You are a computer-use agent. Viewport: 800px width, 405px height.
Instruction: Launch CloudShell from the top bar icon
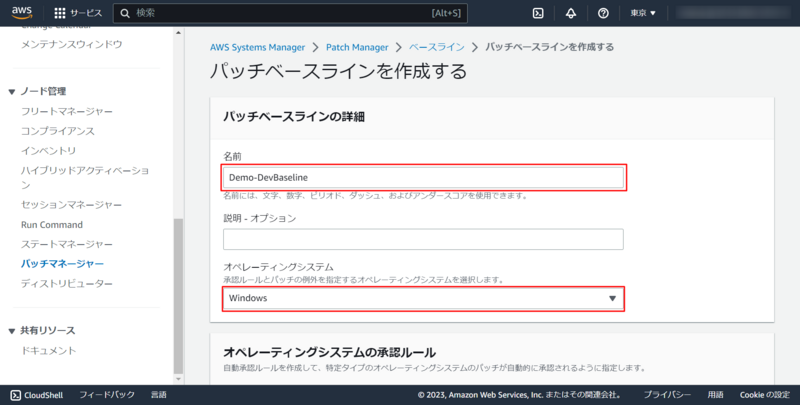[538, 13]
